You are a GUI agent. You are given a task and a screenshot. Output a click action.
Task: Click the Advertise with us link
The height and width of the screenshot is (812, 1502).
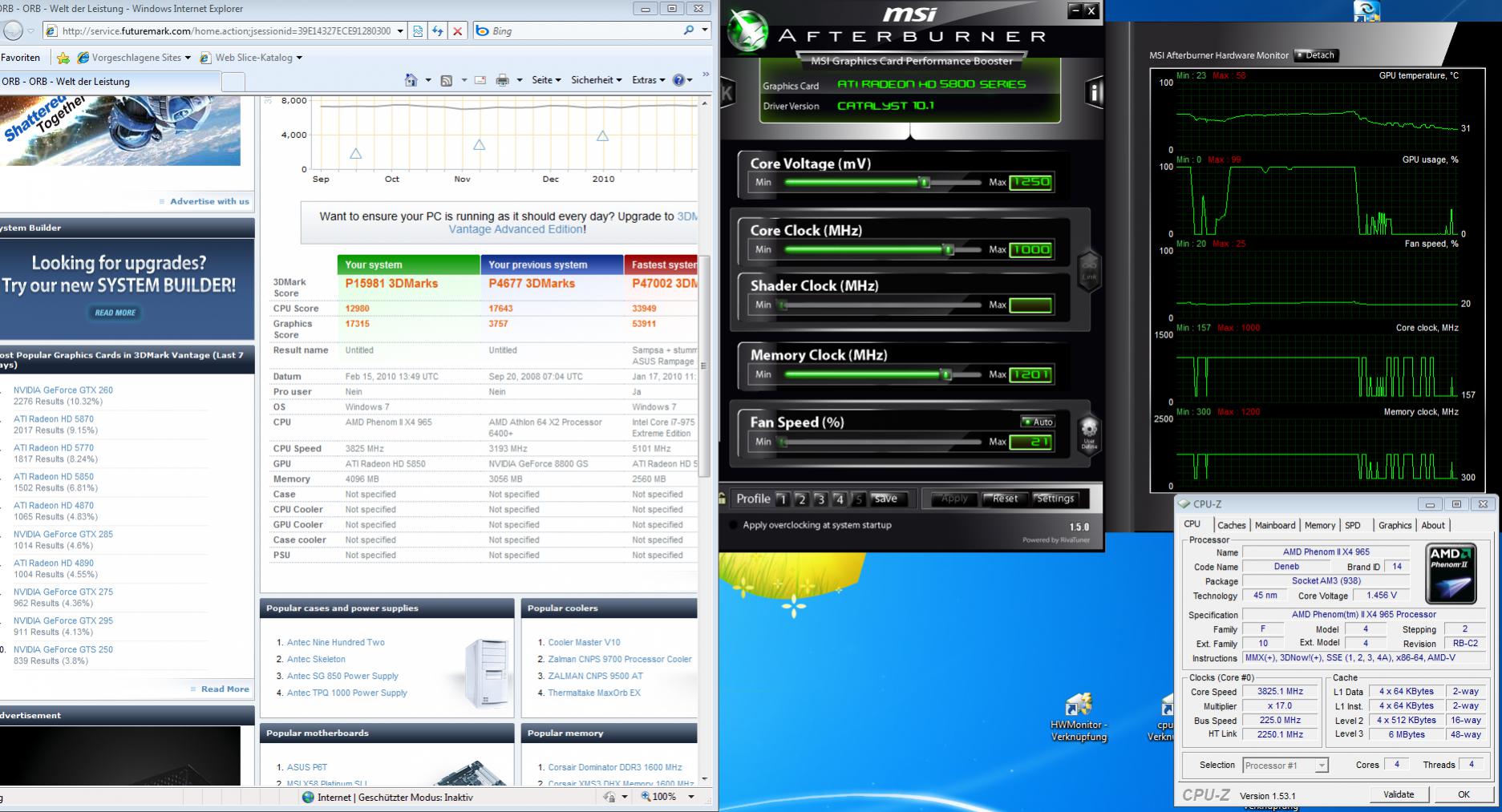pos(209,201)
